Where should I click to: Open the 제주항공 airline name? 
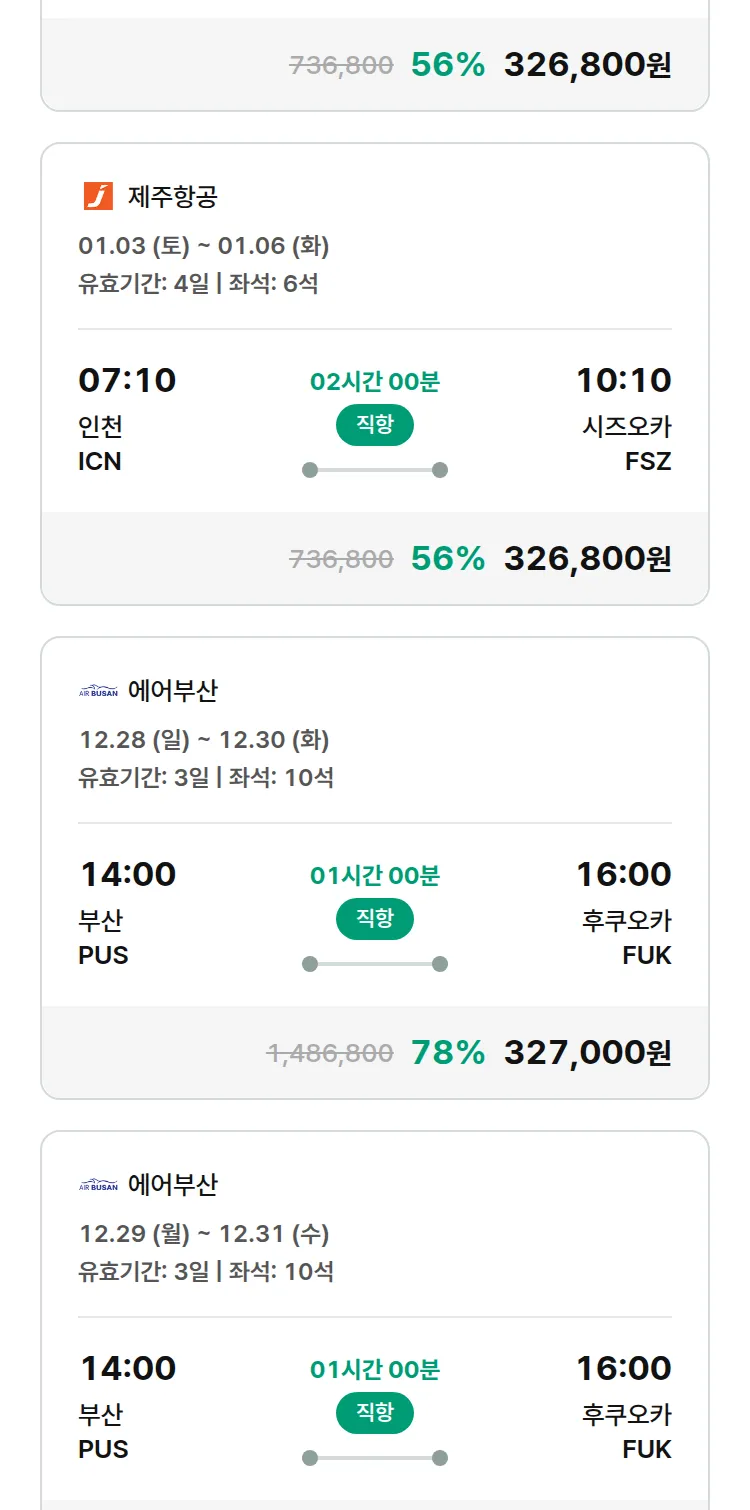click(x=172, y=196)
